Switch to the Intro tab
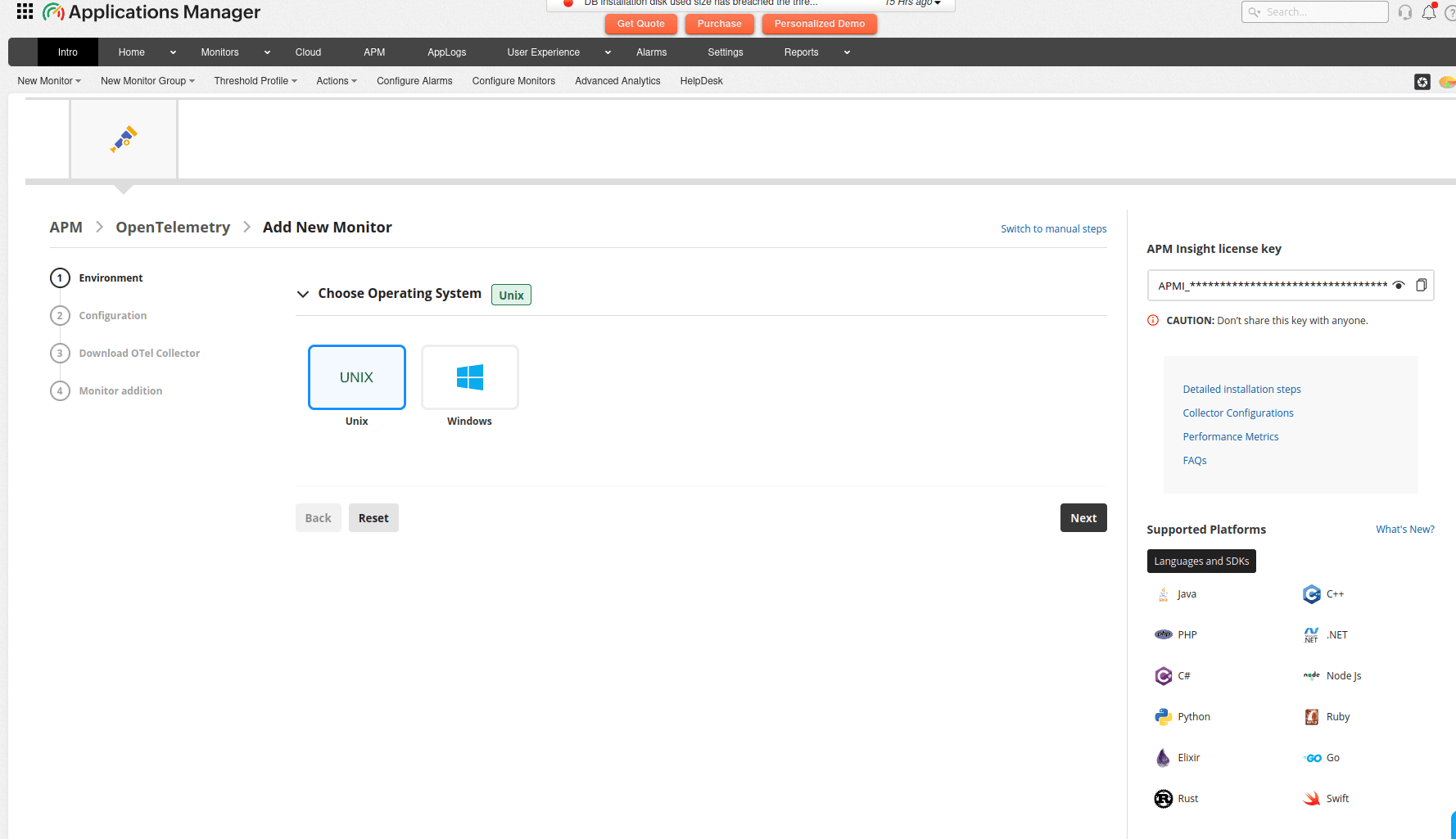The width and height of the screenshot is (1456, 839). (68, 52)
